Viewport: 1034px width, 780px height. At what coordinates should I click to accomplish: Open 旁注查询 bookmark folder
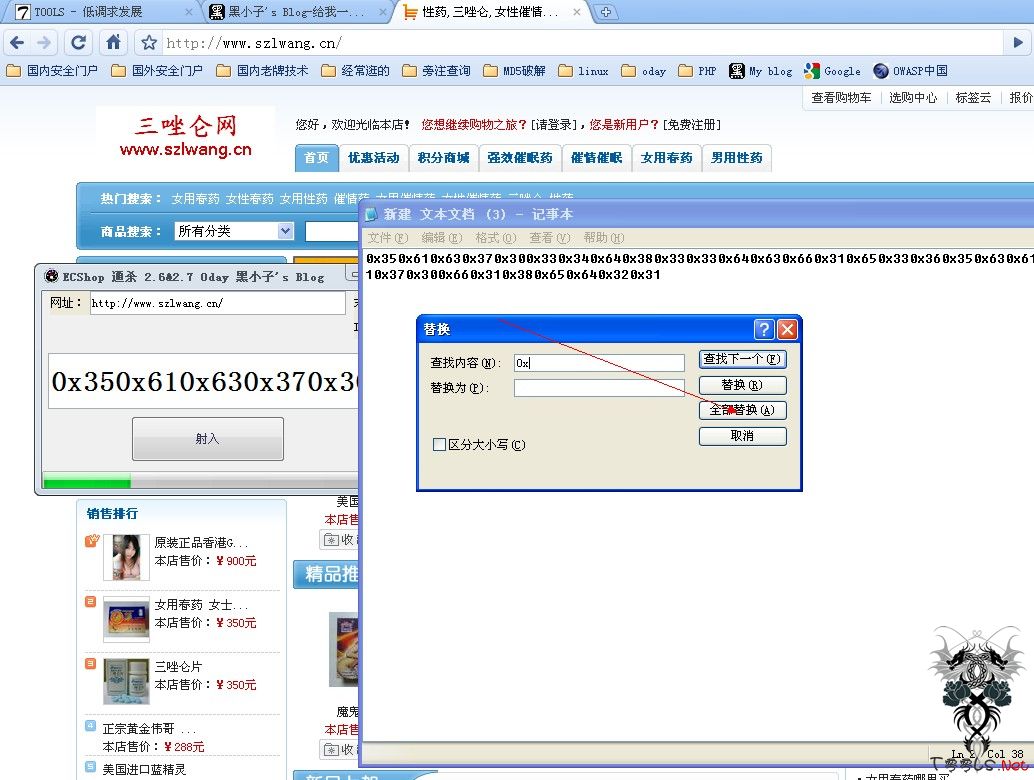point(437,71)
